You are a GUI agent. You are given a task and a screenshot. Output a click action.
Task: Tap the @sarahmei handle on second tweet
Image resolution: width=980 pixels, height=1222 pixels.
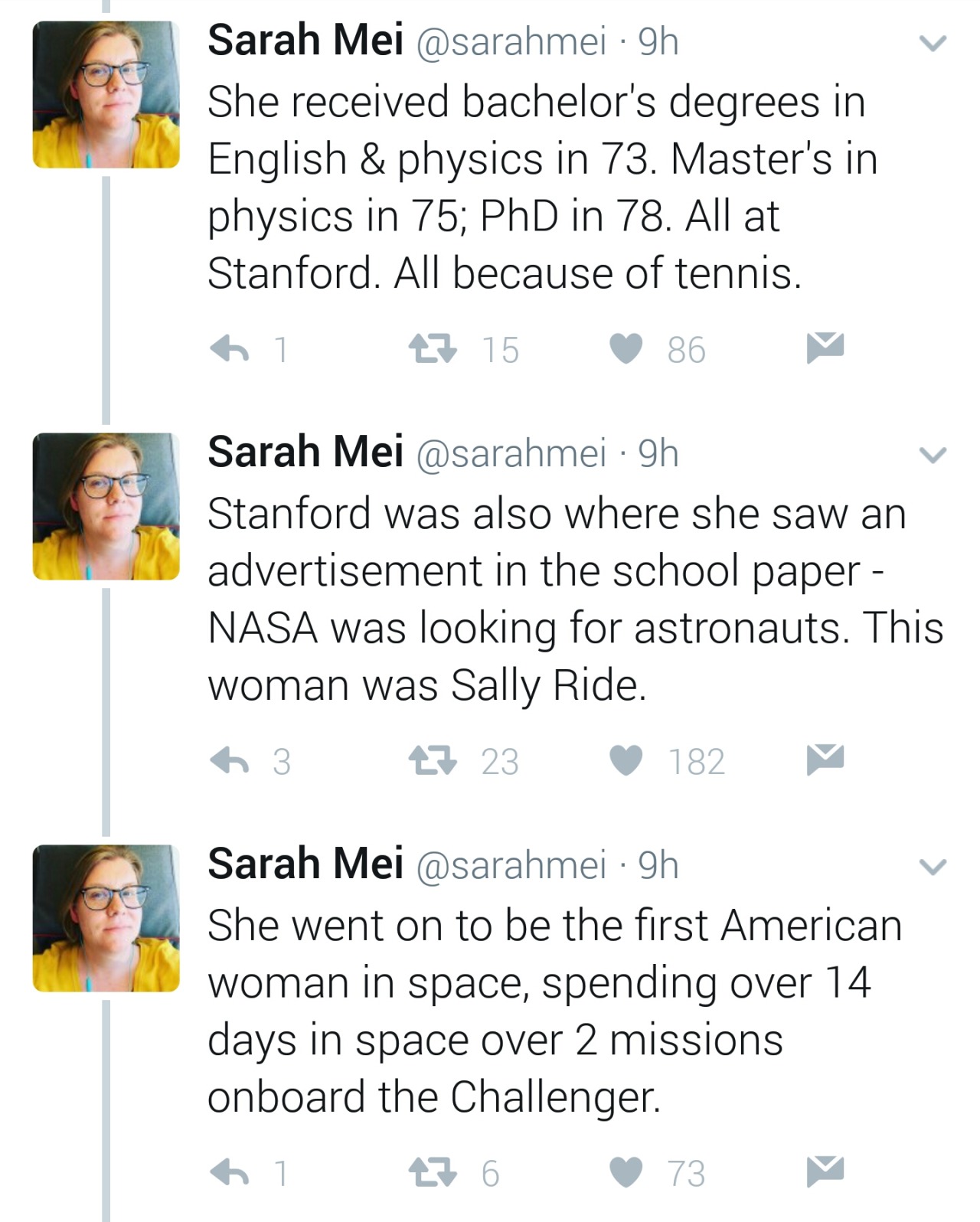coord(511,453)
